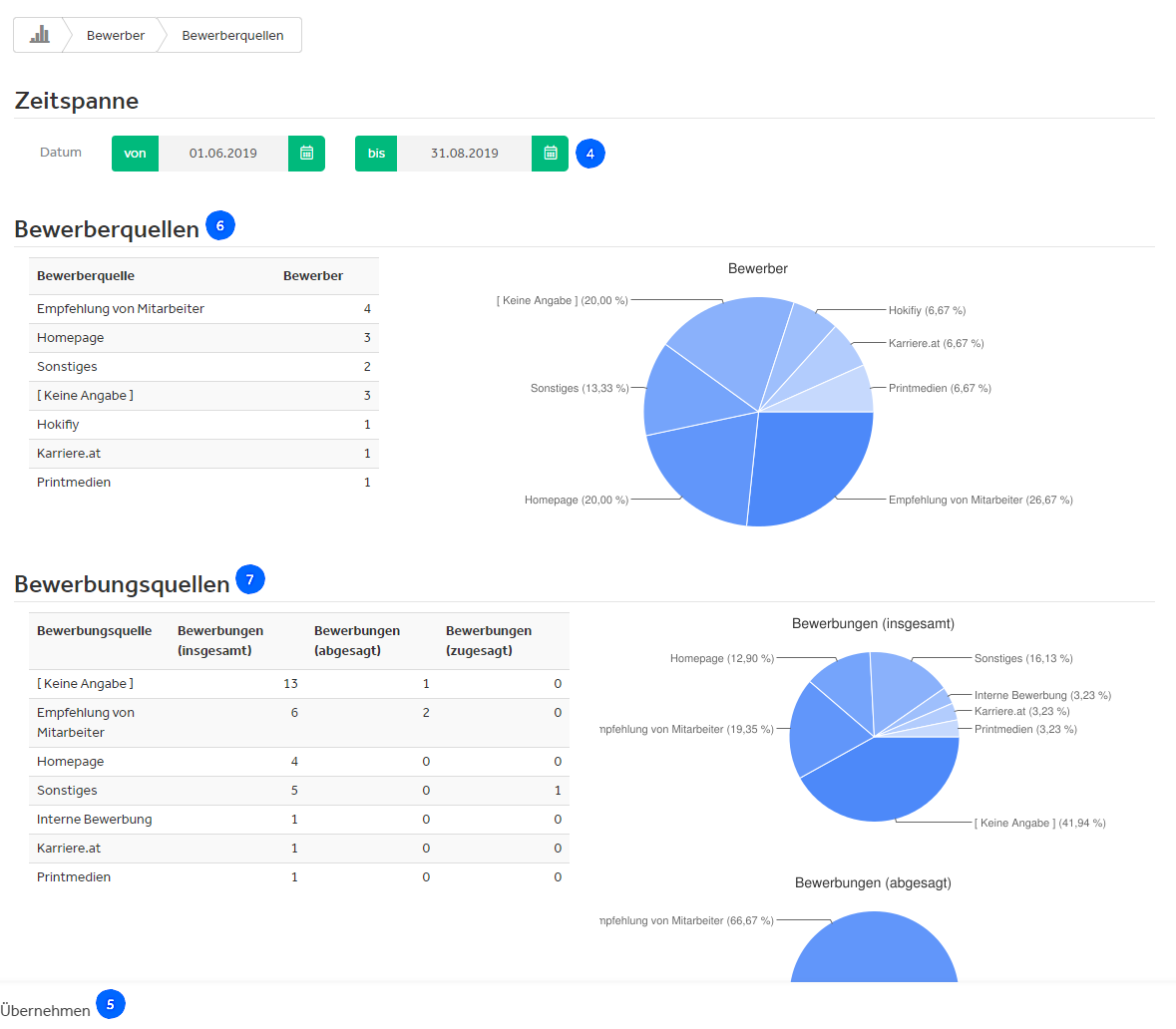Click the Homepage (20,00 %) pie label
Viewport: 1176px width, 1029px height.
576,501
